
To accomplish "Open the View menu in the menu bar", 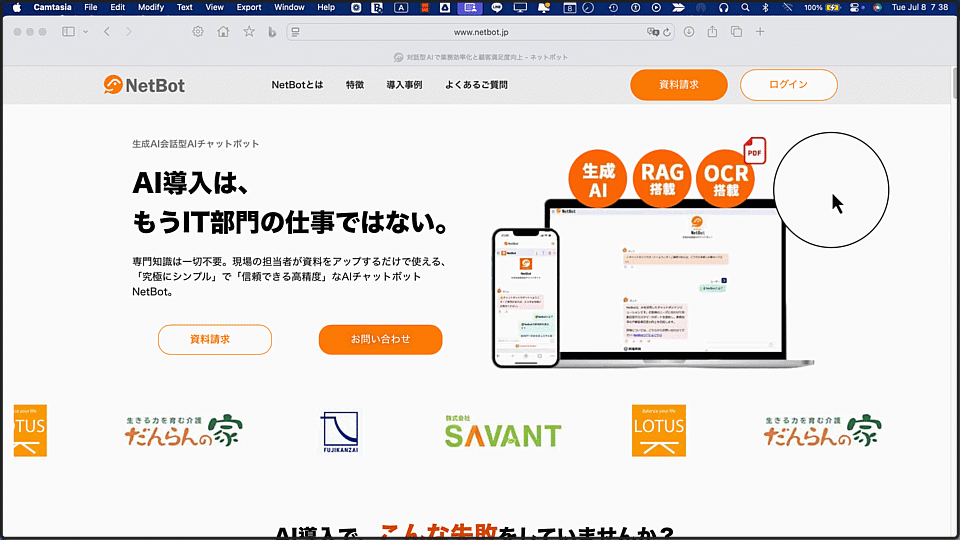I will (x=215, y=7).
